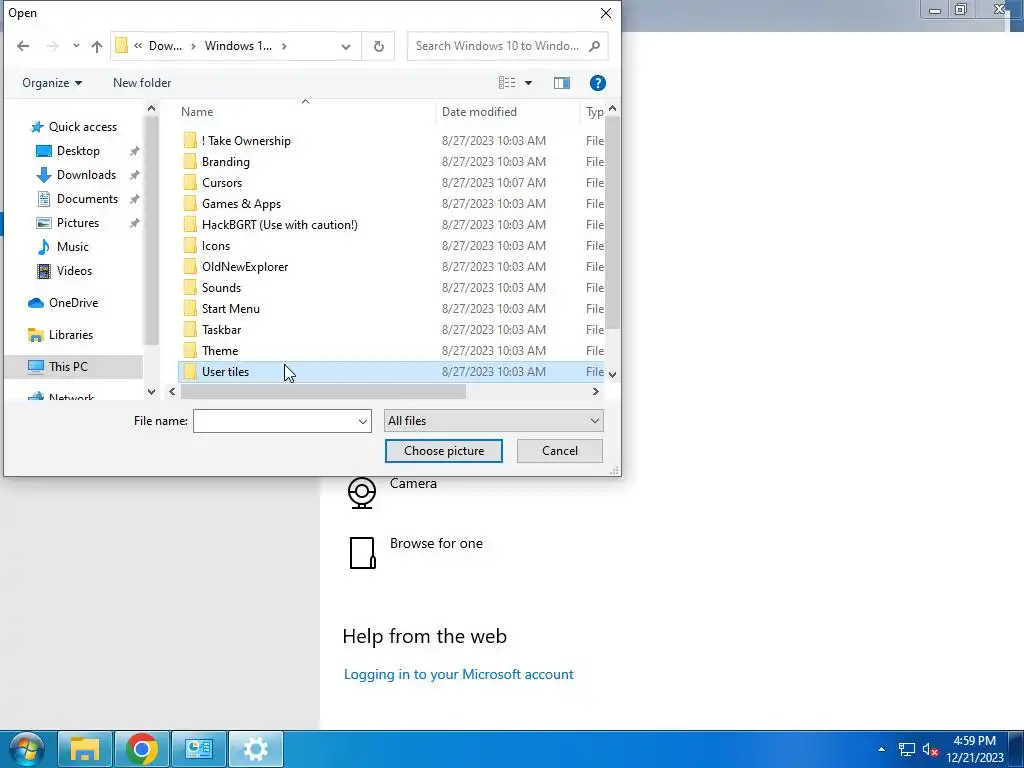Open the Organize menu
This screenshot has width=1024, height=768.
click(x=52, y=83)
